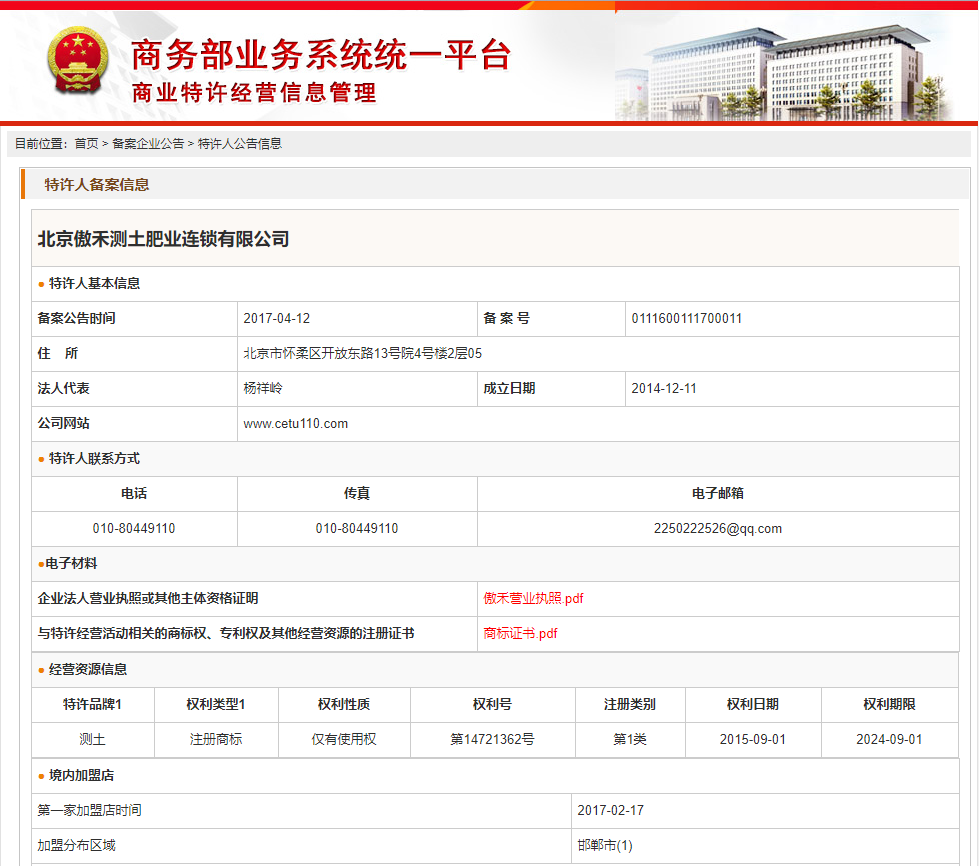The width and height of the screenshot is (979, 866).
Task: Select the 注册商标 rights type cell
Action: (216, 739)
